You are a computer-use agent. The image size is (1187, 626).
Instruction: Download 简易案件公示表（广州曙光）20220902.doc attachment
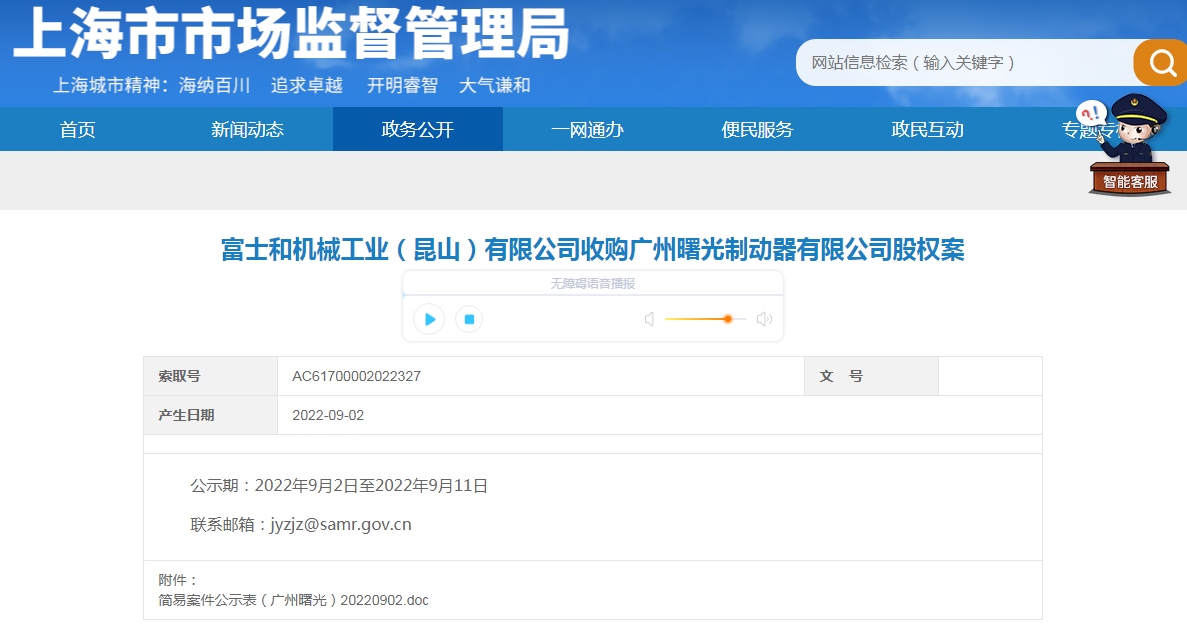294,600
